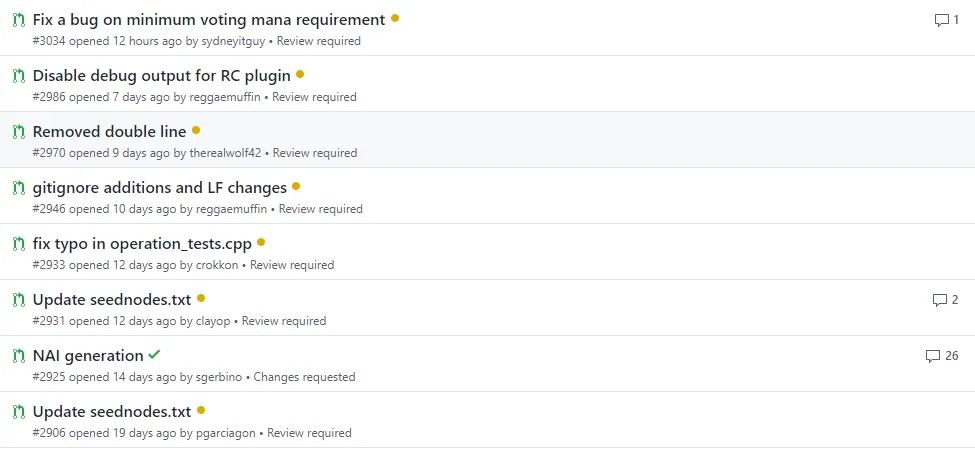Viewport: 975px width, 451px height.
Task: Open the author link sydneyitguy
Action: click(233, 41)
